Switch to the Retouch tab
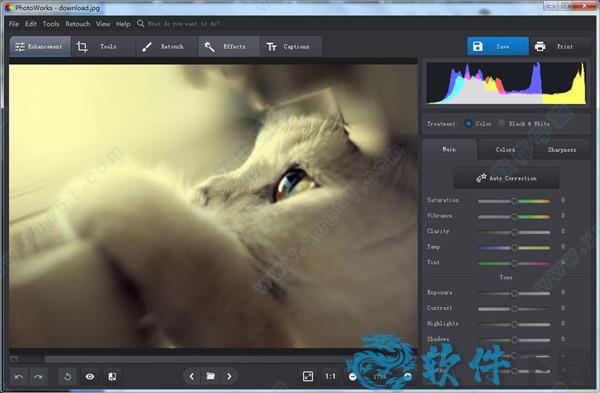 pyautogui.click(x=166, y=47)
